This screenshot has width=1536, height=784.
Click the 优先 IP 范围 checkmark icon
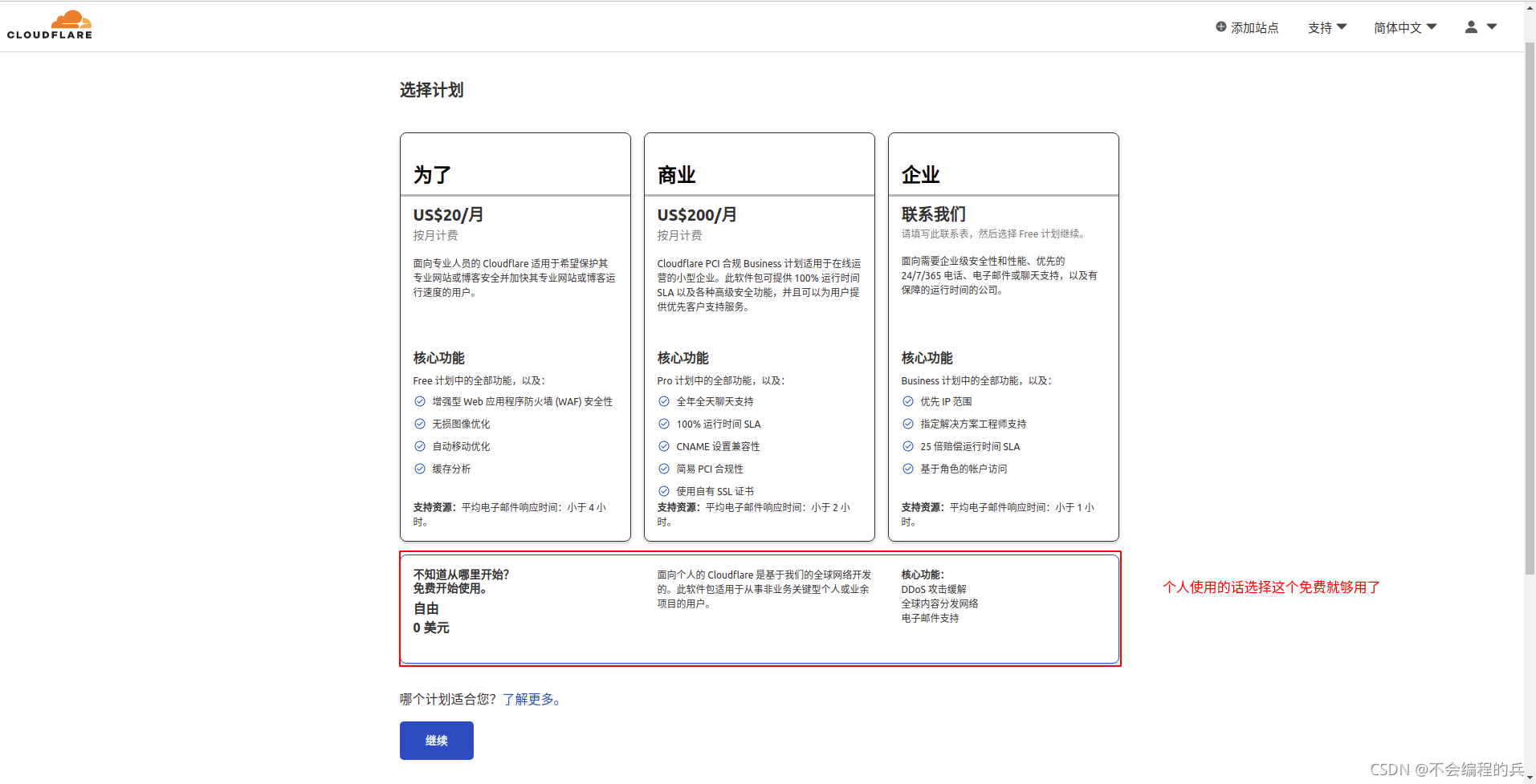[908, 401]
